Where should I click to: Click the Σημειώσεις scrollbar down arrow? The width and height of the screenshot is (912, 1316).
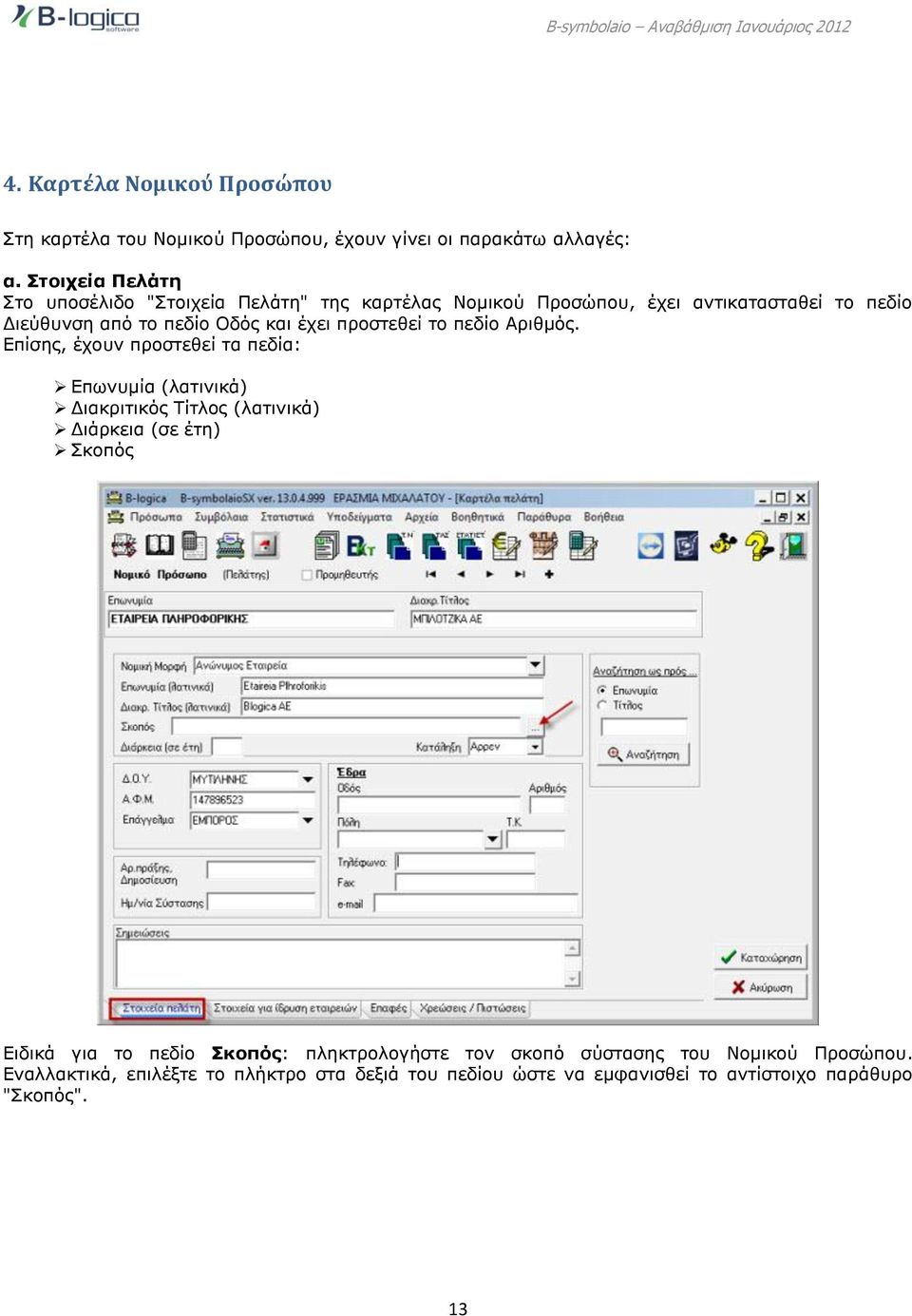pos(572,979)
